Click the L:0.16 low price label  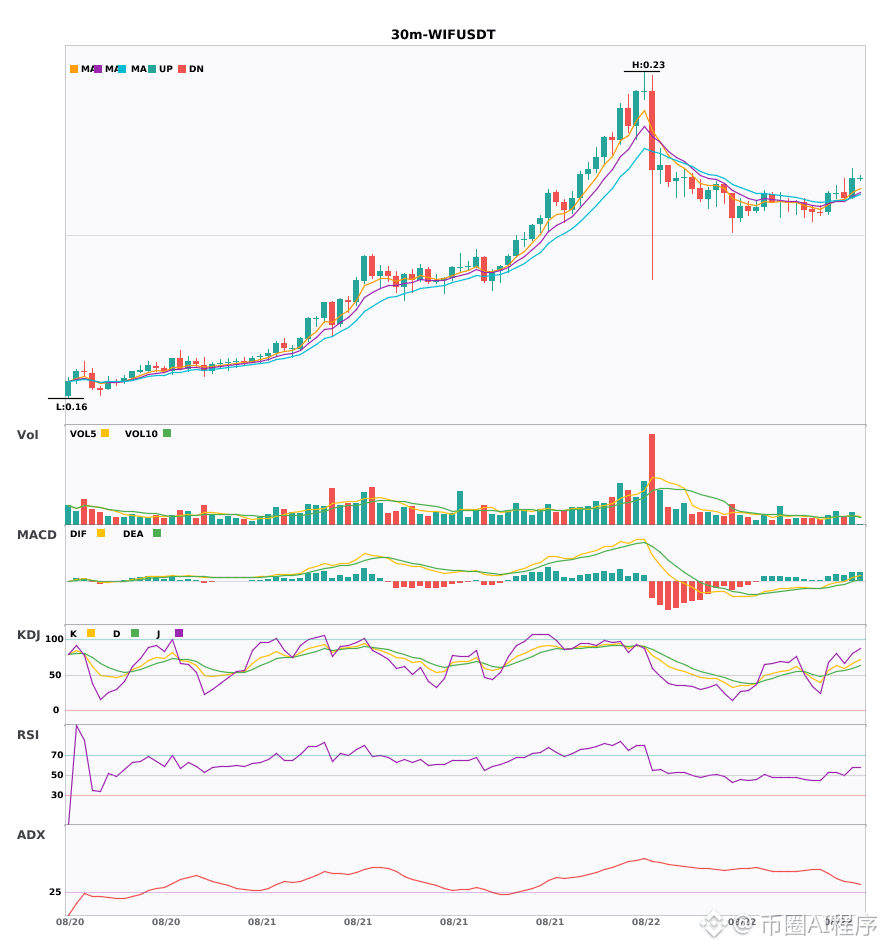pos(71,407)
